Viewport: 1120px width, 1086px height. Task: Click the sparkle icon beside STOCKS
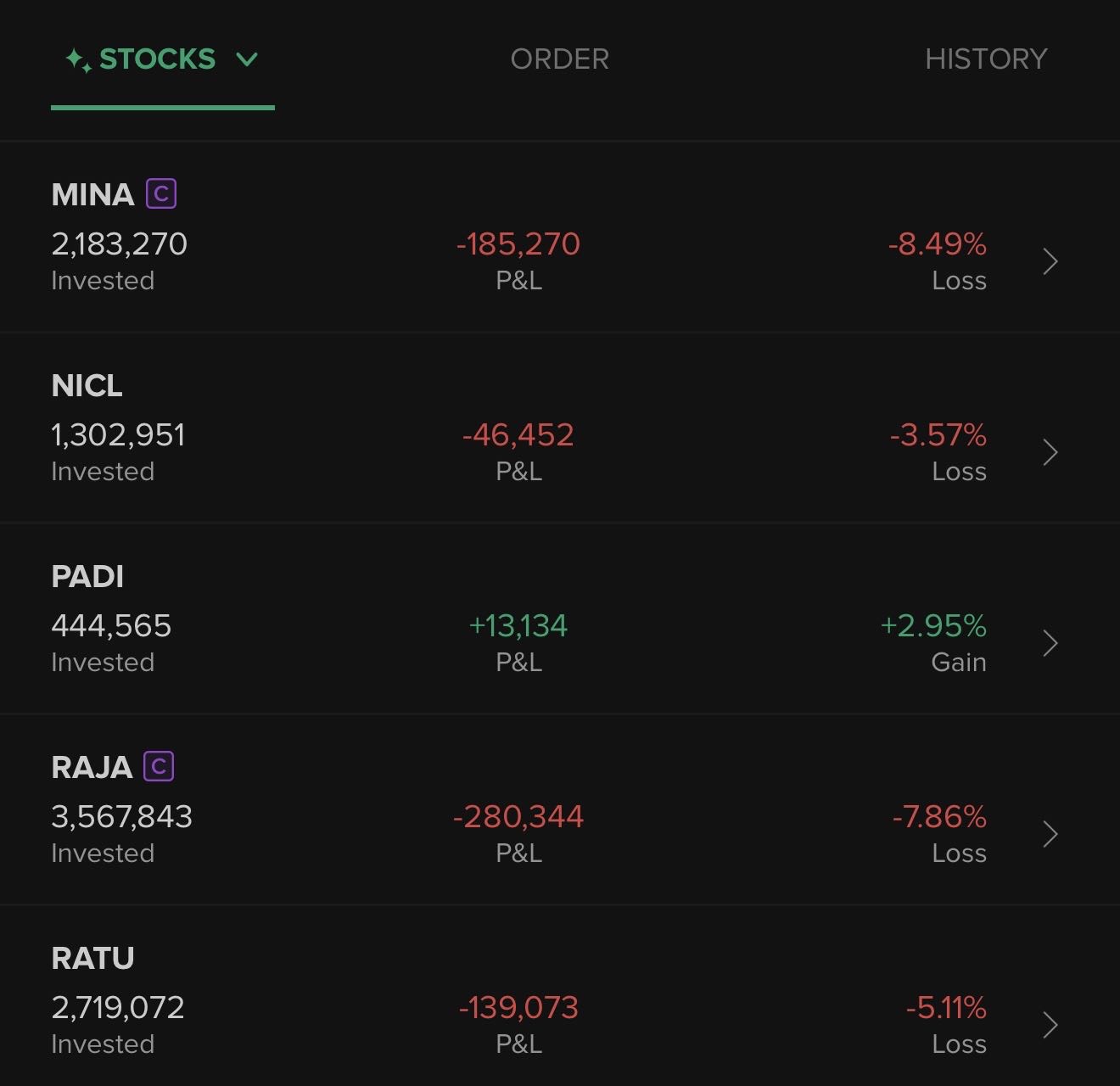(x=79, y=60)
